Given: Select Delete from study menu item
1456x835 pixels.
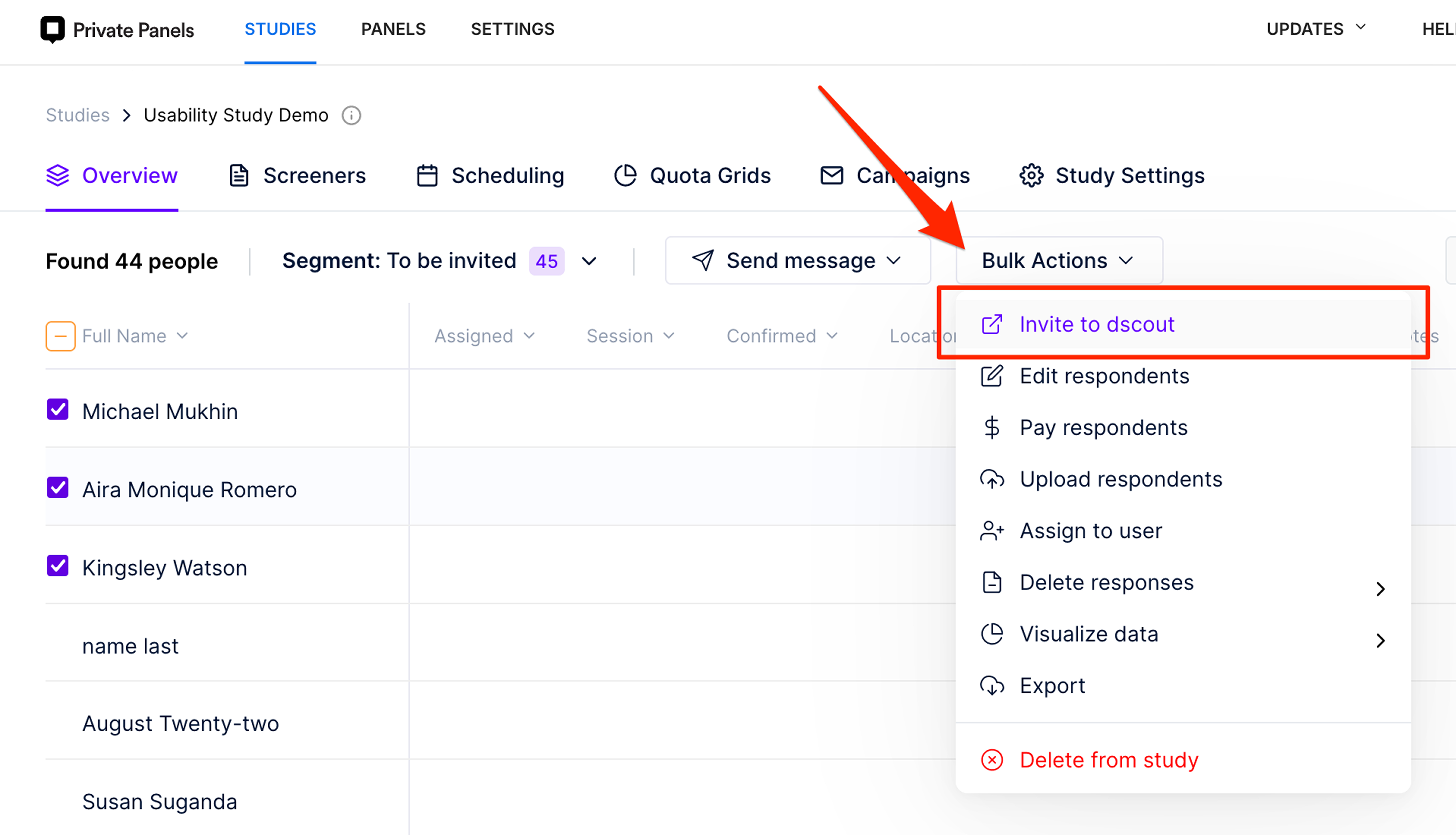Looking at the screenshot, I should [x=1183, y=760].
